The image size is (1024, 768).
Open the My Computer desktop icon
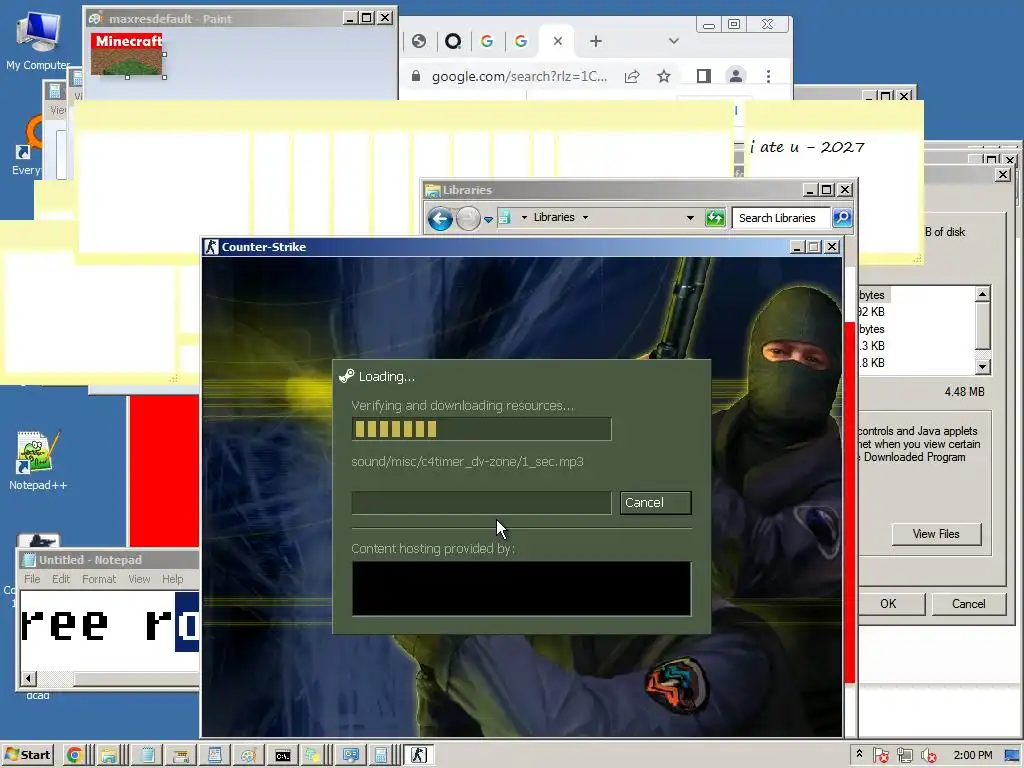[x=39, y=40]
